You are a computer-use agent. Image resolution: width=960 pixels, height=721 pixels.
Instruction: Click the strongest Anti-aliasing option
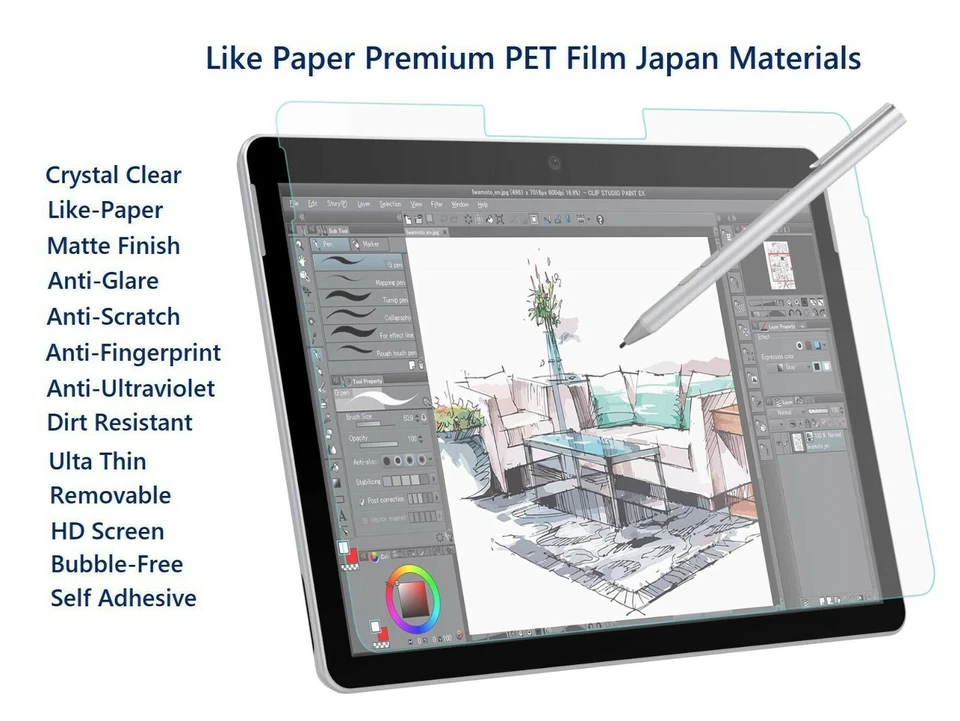[420, 457]
